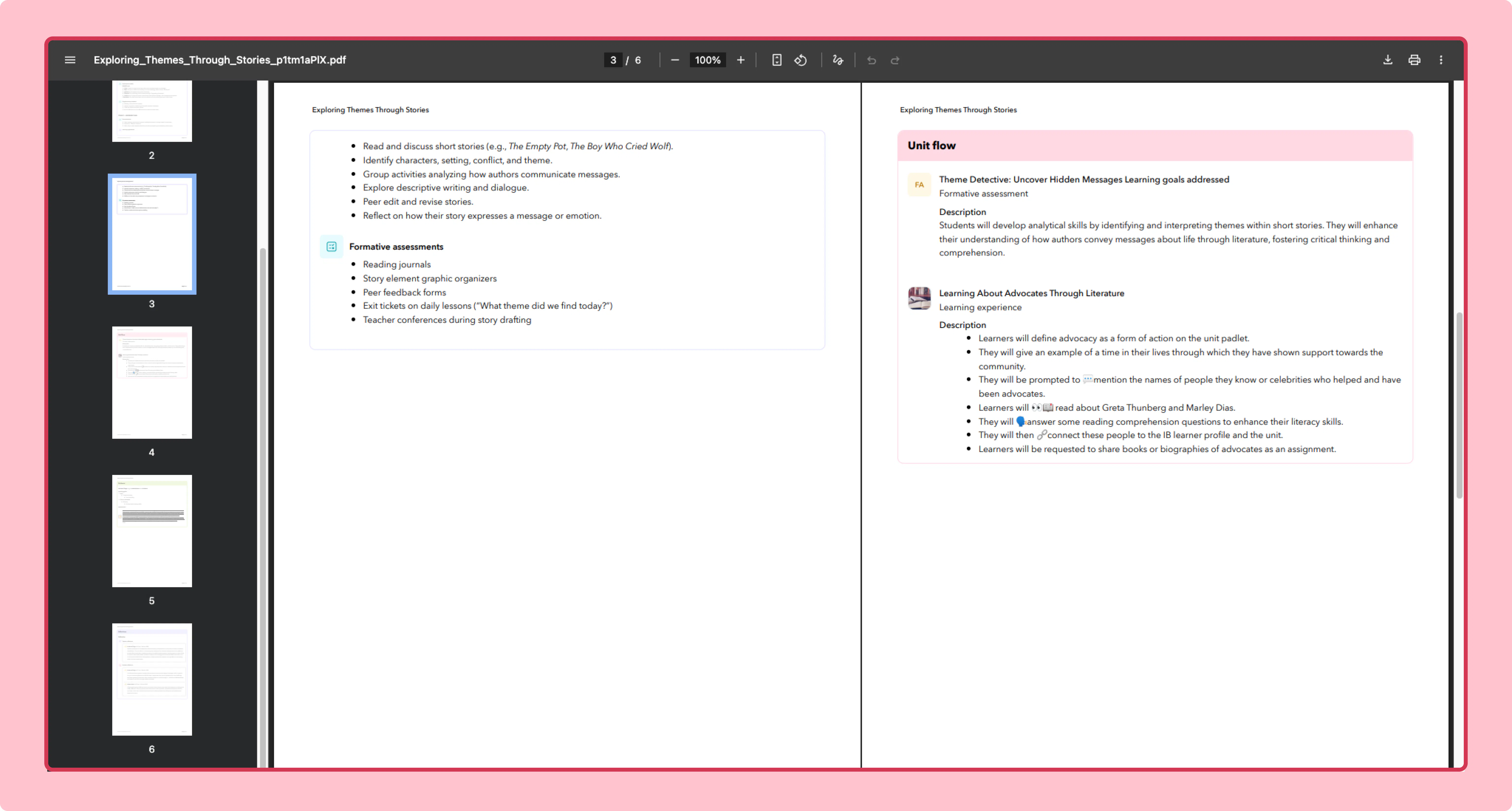Click the Peer edit and revise stories bullet
Image resolution: width=1512 pixels, height=811 pixels.
point(418,202)
